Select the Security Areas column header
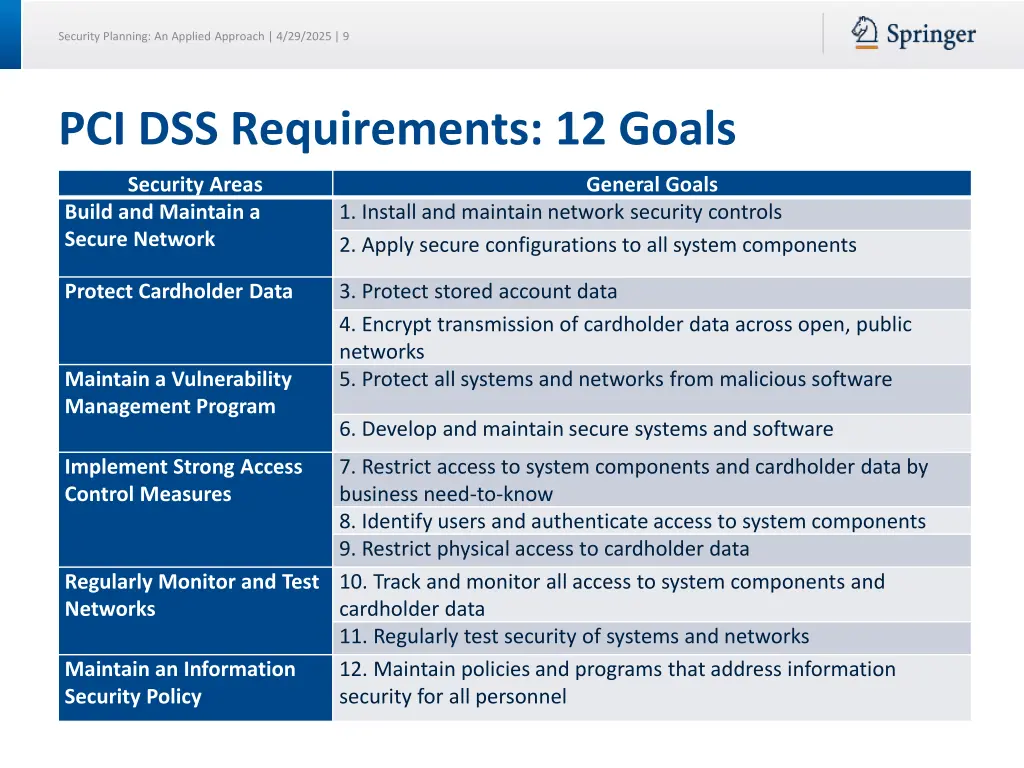Image resolution: width=1024 pixels, height=768 pixels. click(x=194, y=184)
